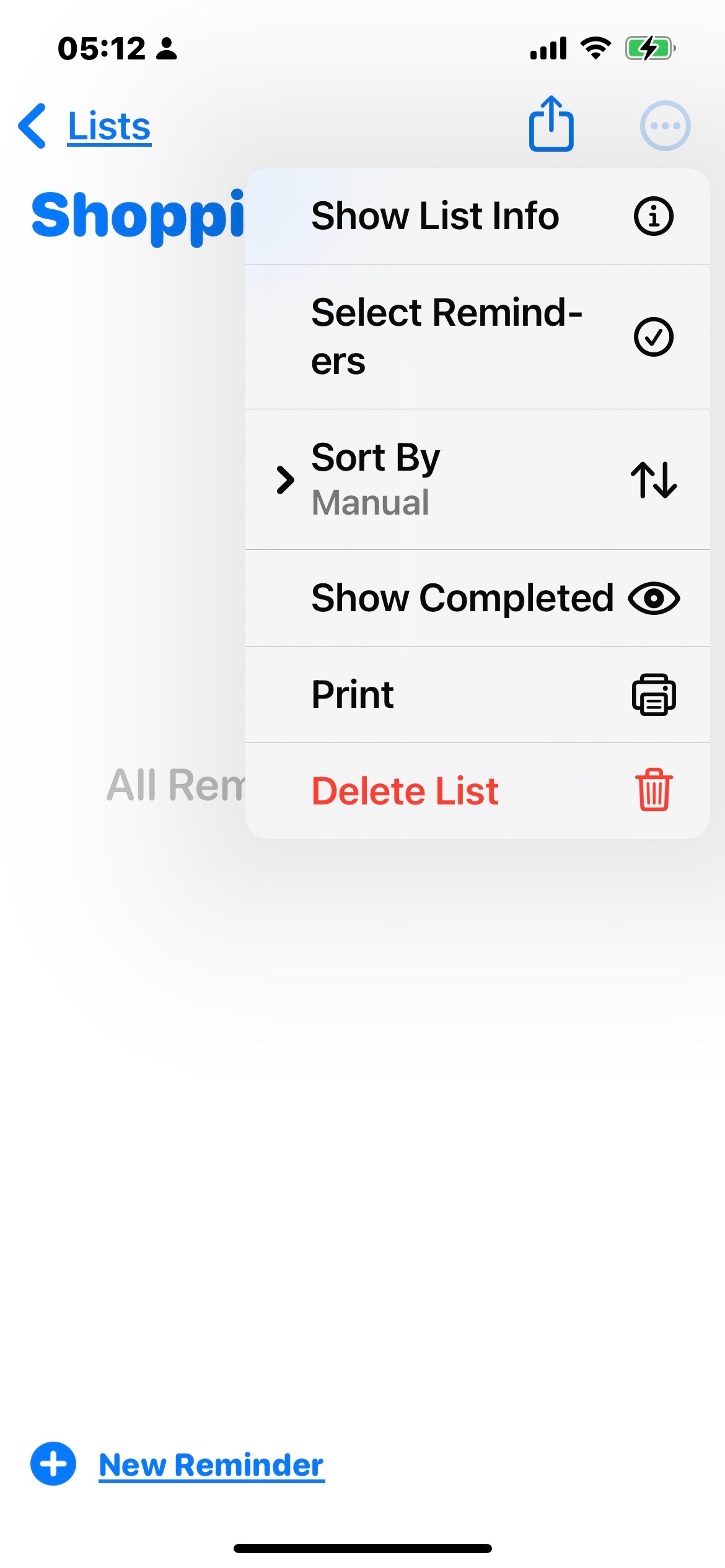Image resolution: width=725 pixels, height=1568 pixels.
Task: Toggle reminder selection mode via Select Reminders
Action: tap(446, 336)
